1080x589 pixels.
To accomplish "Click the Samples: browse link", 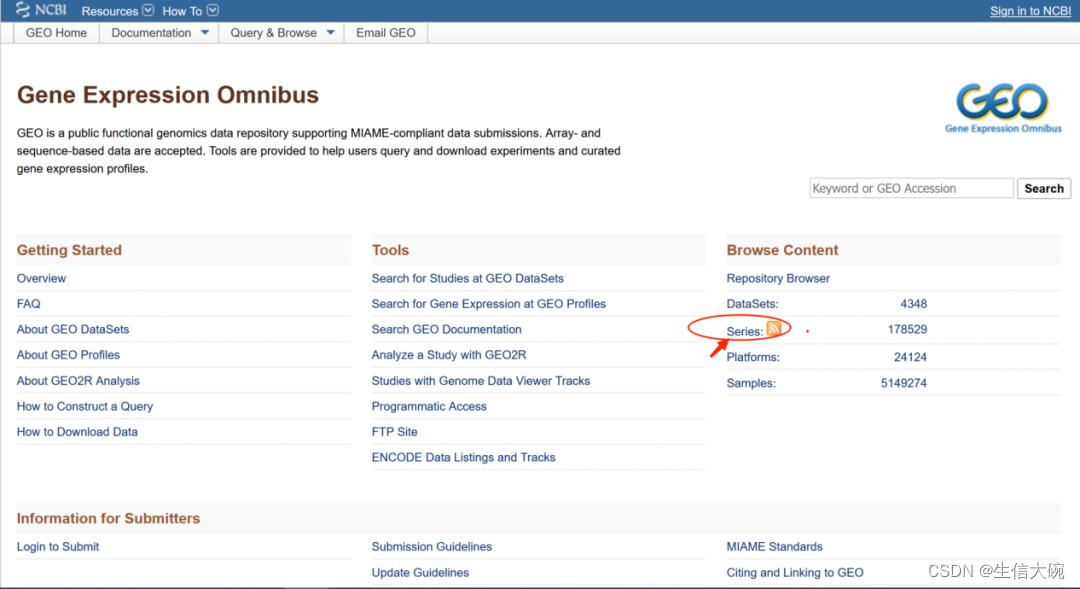I will [751, 383].
